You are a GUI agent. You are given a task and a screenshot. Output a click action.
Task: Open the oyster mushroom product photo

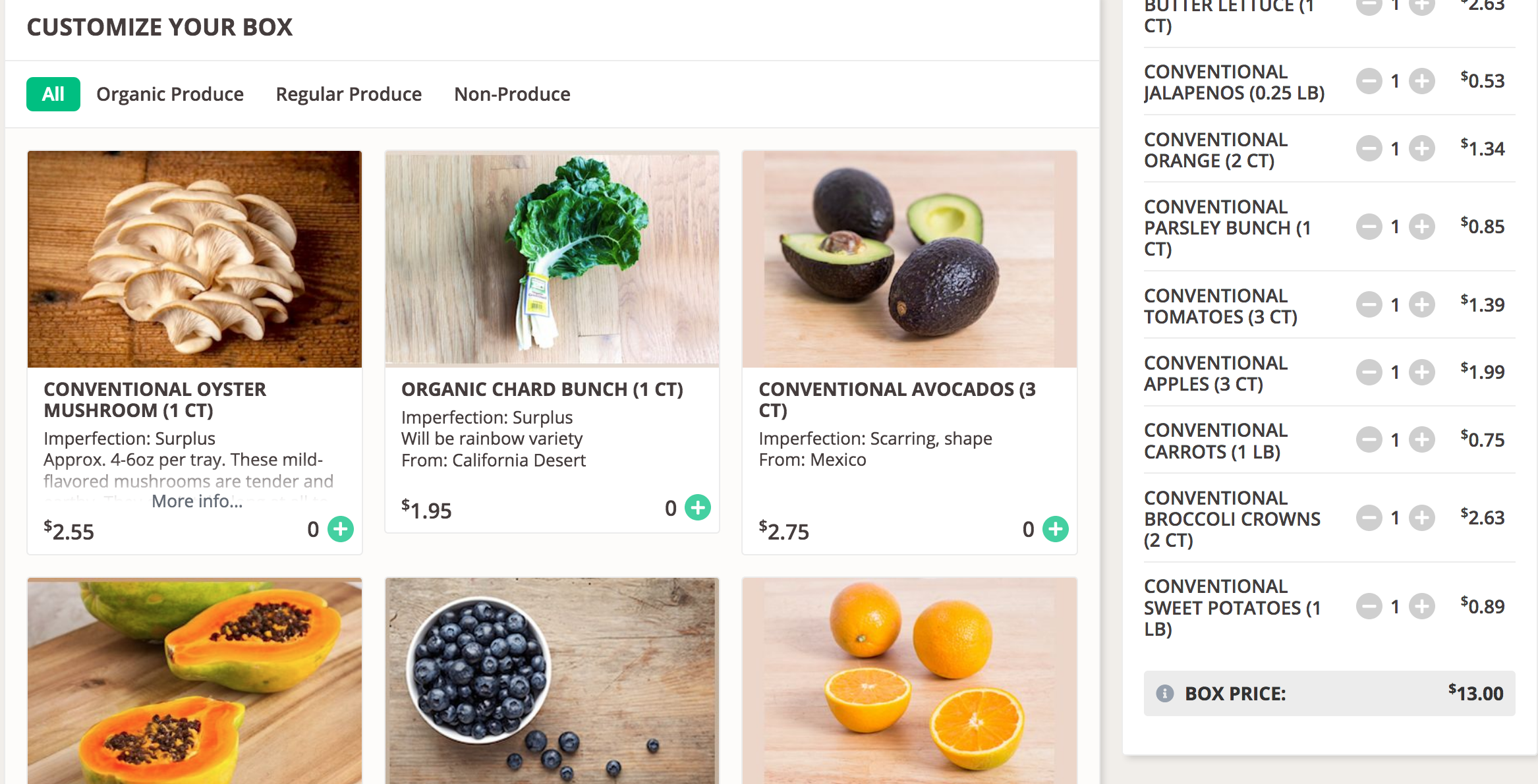(x=194, y=259)
